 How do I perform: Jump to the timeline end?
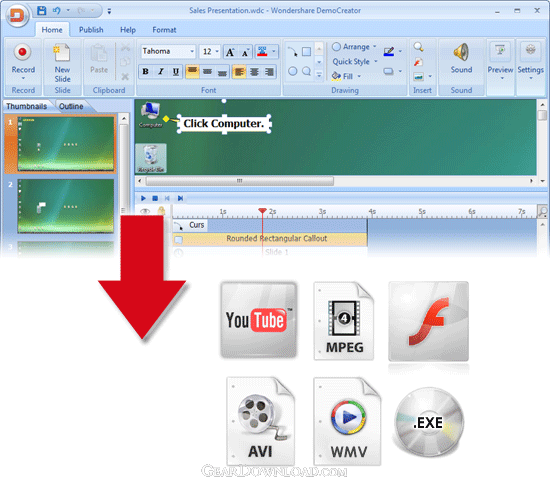click(180, 198)
